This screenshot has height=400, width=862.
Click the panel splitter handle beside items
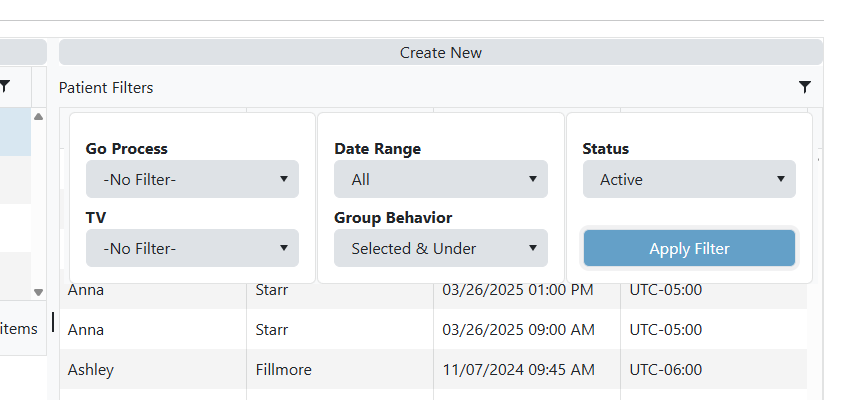[53, 322]
